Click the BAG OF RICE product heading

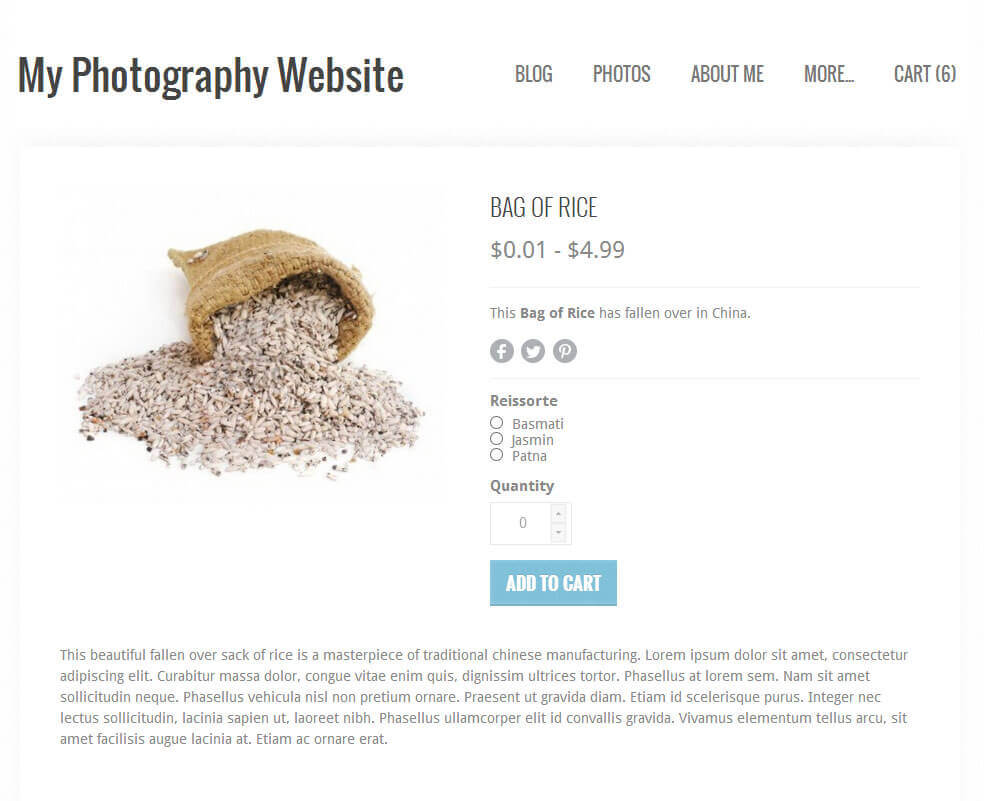543,208
